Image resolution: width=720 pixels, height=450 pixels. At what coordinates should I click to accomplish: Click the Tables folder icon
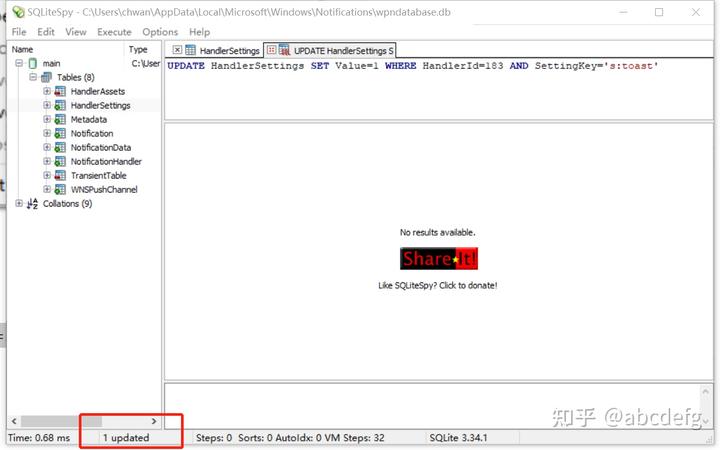click(x=46, y=77)
